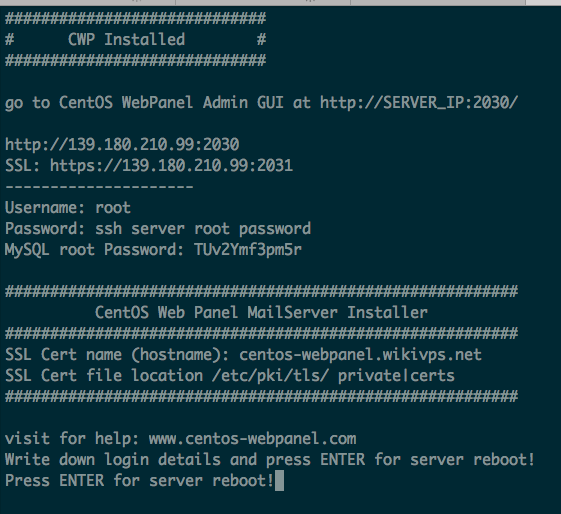Viewport: 561px width, 514px height.
Task: Click the www.centos-webpanel.com help address
Action: (252, 439)
